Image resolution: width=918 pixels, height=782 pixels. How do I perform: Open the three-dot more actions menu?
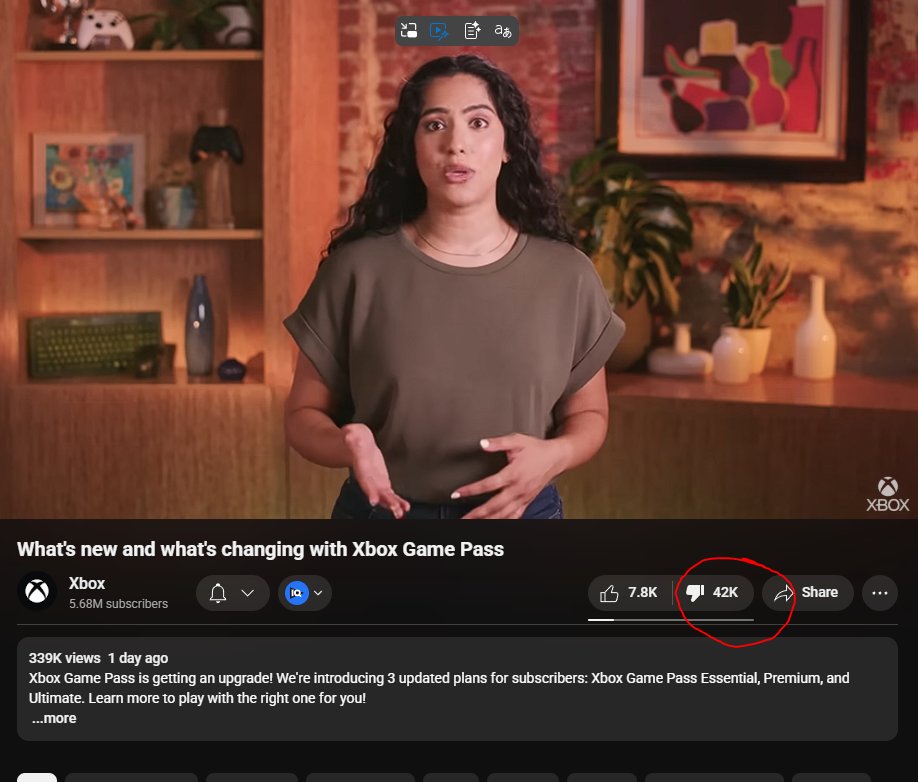(x=879, y=593)
